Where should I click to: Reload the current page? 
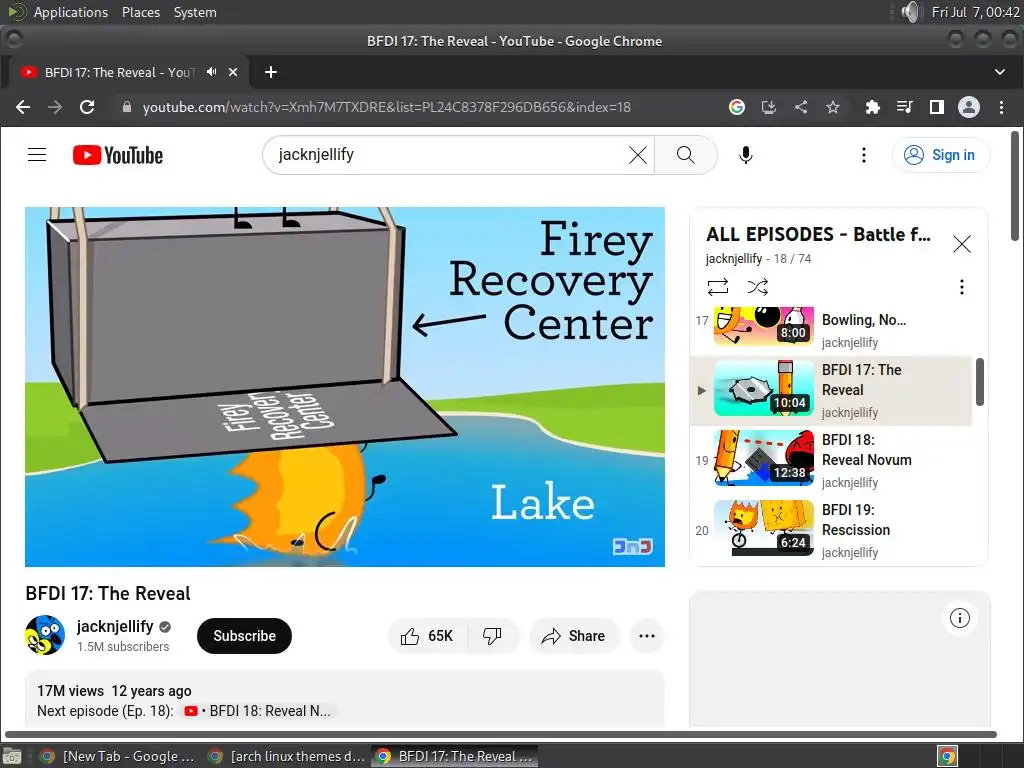pyautogui.click(x=87, y=107)
